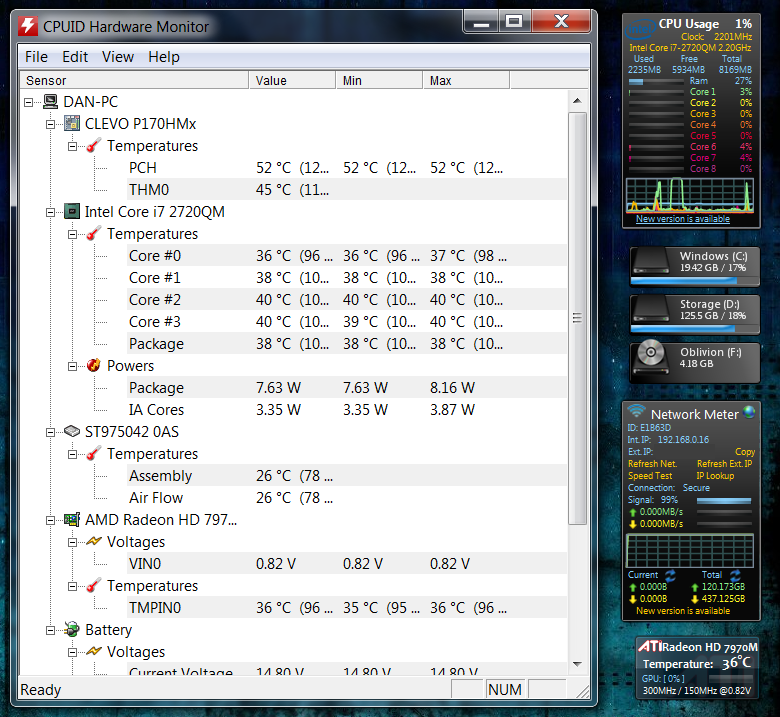Screen dimensions: 780x717
Task: Click the Min column header
Action: point(379,80)
